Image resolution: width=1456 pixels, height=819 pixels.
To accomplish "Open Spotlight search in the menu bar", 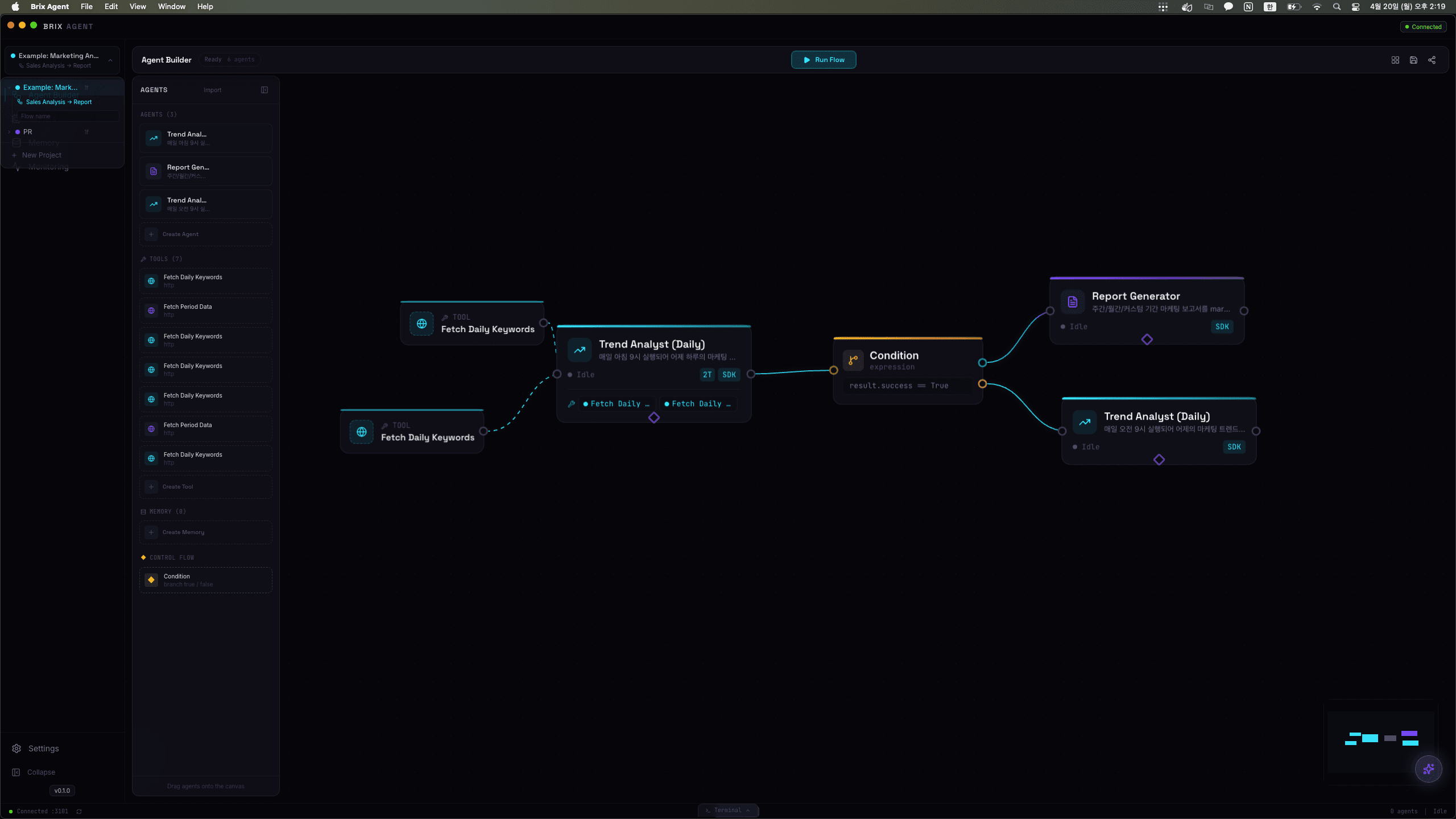I will [x=1337, y=7].
